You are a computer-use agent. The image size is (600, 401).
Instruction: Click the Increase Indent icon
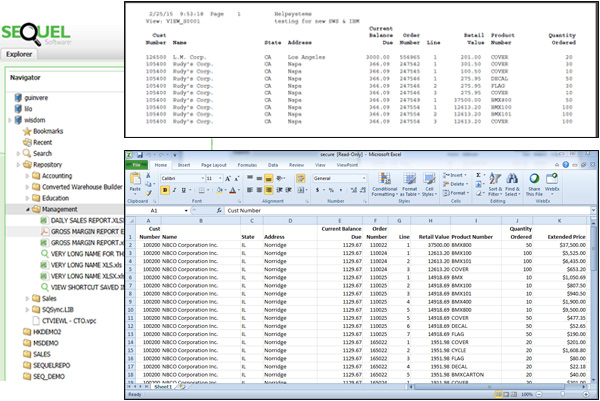[289, 190]
